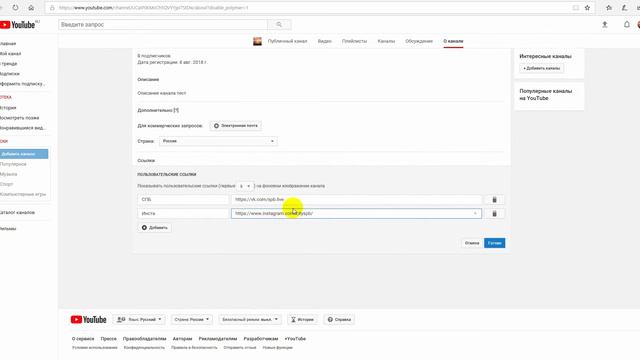Go to the browser home page icon
This screenshot has width=640, height=360.
31,7
